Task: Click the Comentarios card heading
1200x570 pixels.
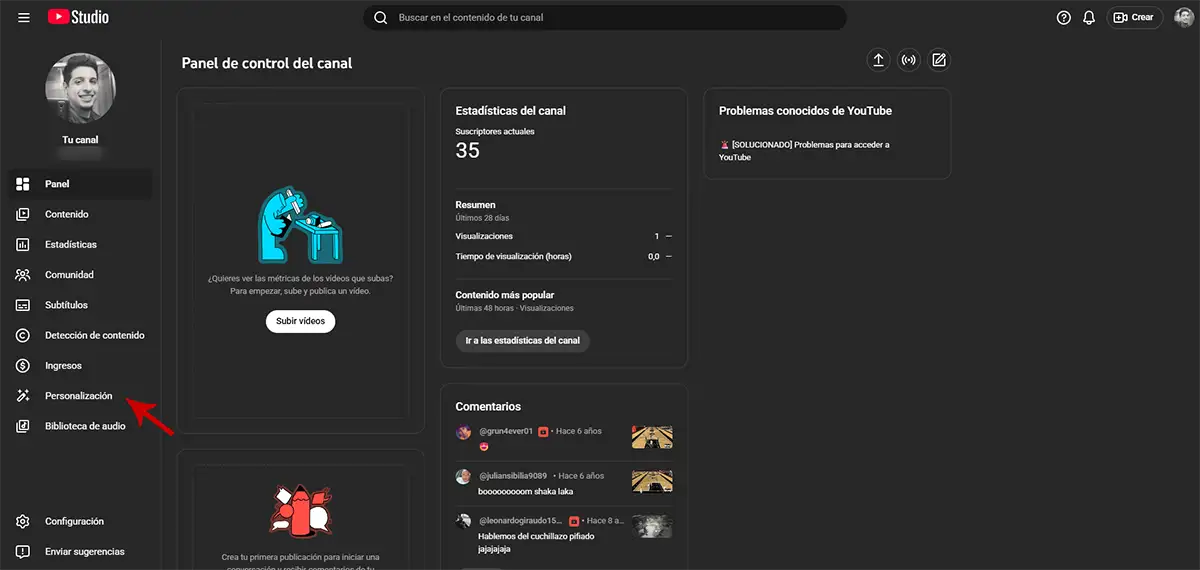Action: pos(488,407)
